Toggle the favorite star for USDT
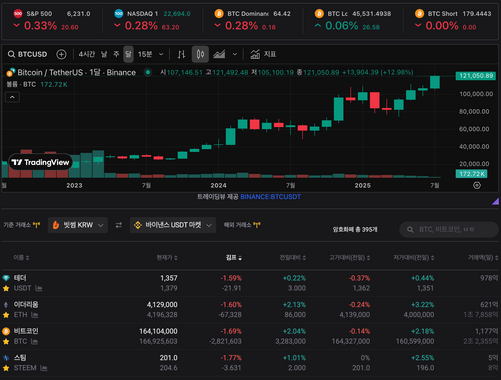 [6, 289]
